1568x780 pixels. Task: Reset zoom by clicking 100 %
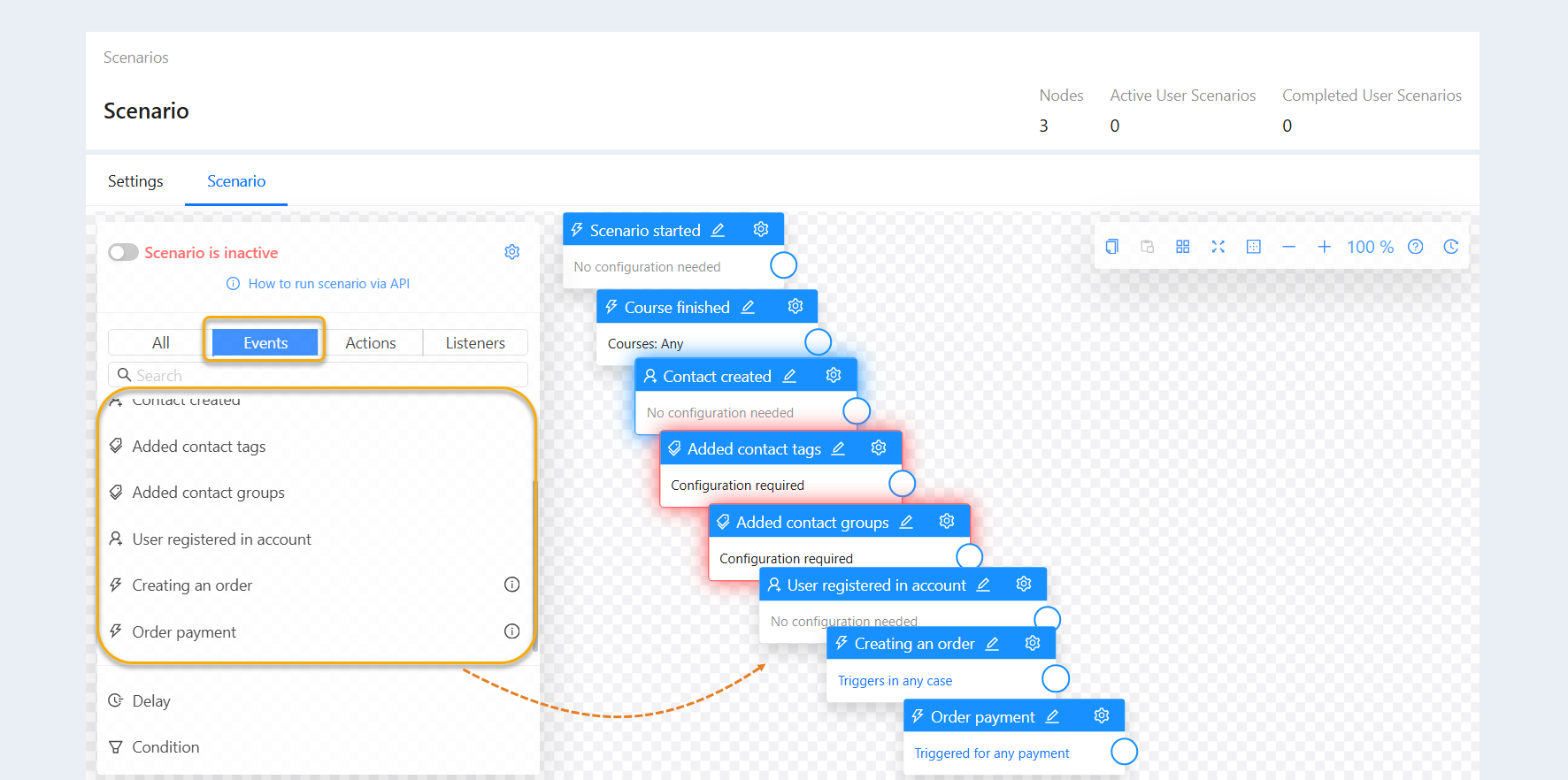(x=1370, y=247)
